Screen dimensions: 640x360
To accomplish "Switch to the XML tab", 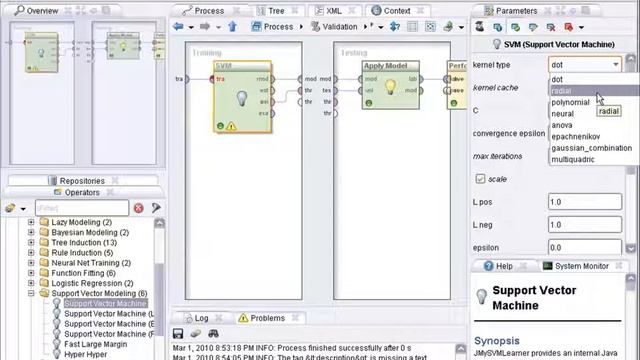I will pyautogui.click(x=333, y=11).
